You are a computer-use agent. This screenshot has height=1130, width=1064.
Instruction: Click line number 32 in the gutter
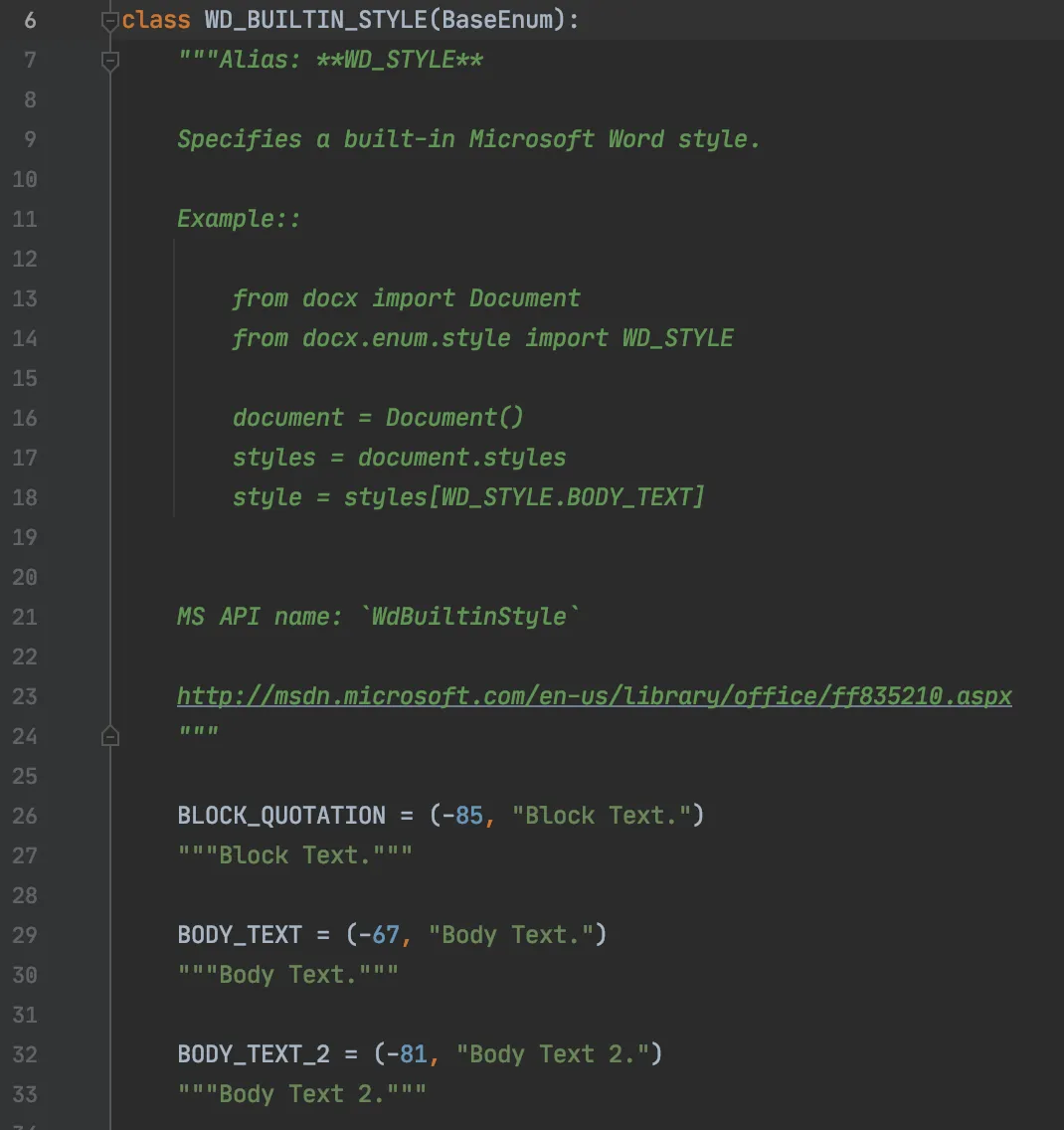click(25, 1054)
